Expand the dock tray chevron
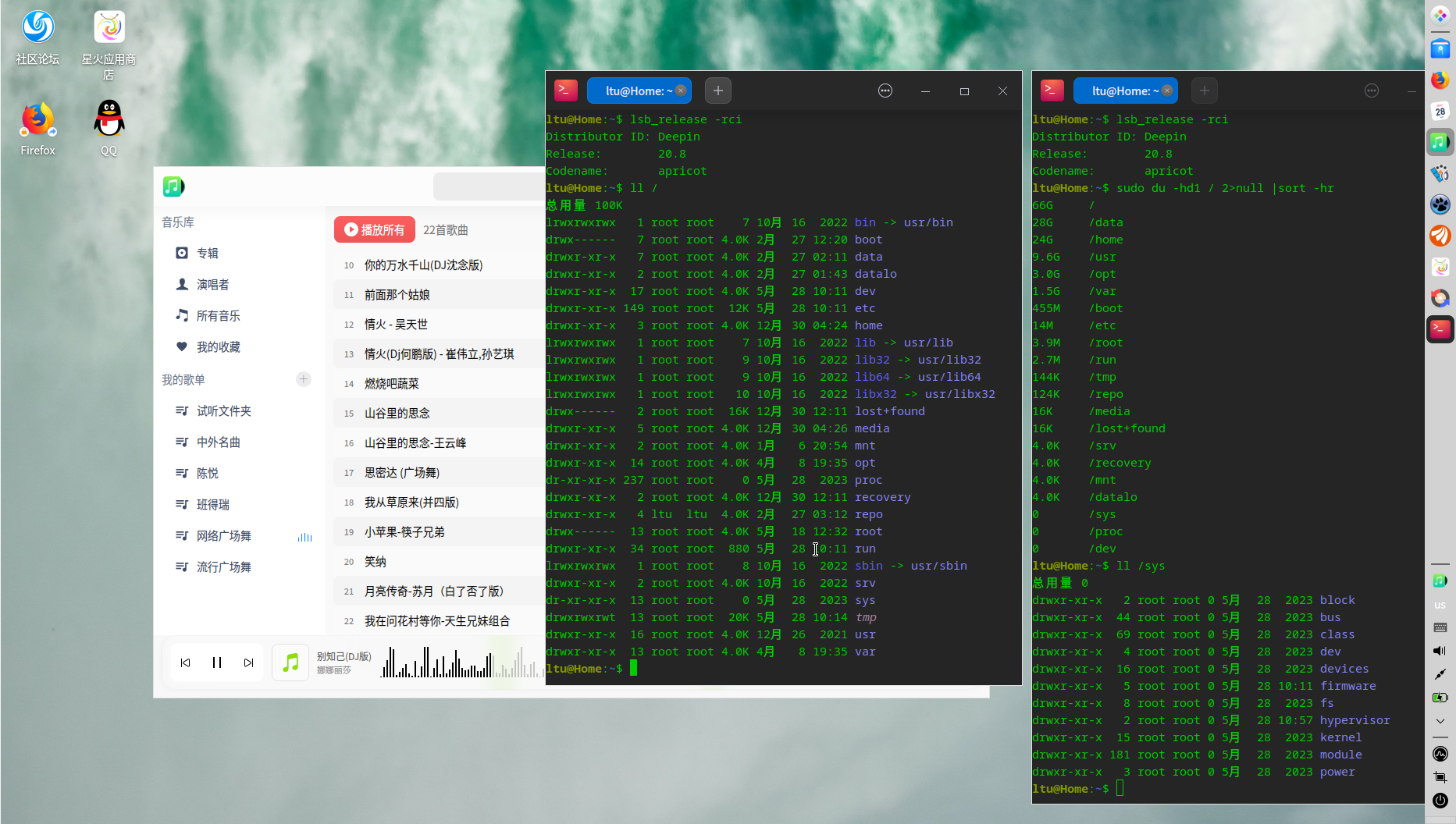Image resolution: width=1456 pixels, height=824 pixels. (x=1440, y=721)
